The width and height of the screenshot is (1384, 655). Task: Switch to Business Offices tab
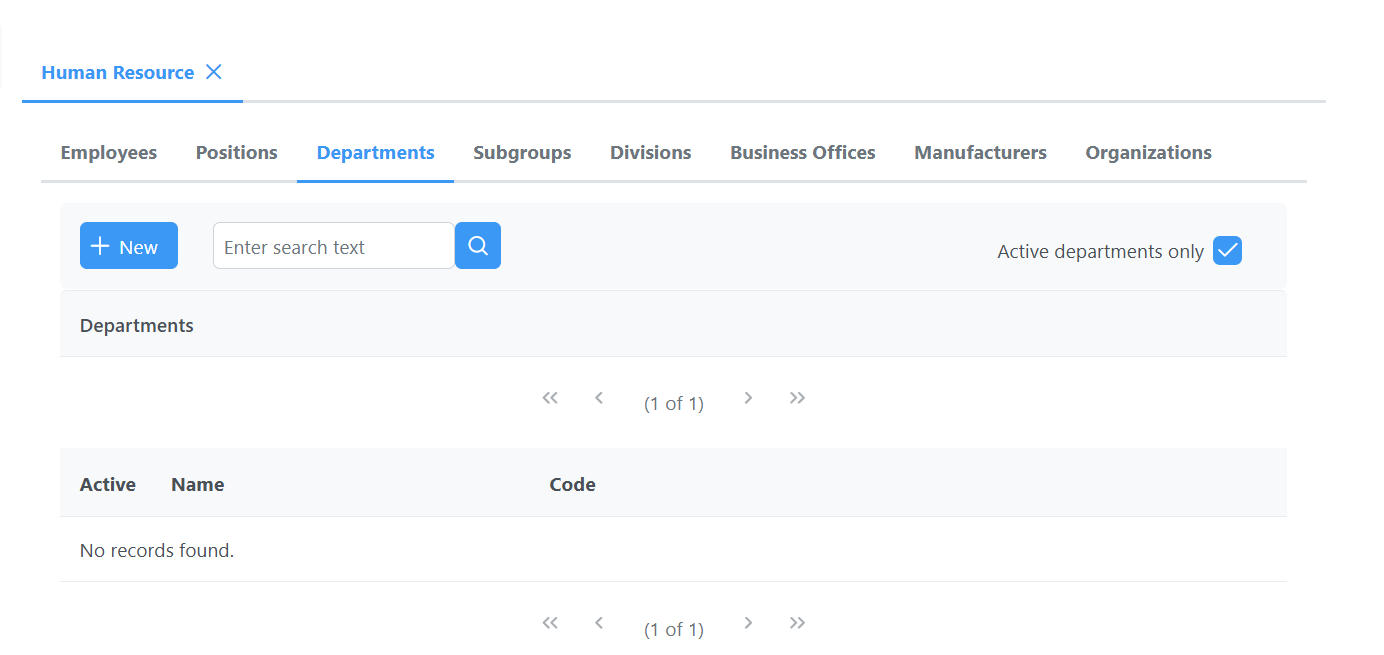coord(802,153)
